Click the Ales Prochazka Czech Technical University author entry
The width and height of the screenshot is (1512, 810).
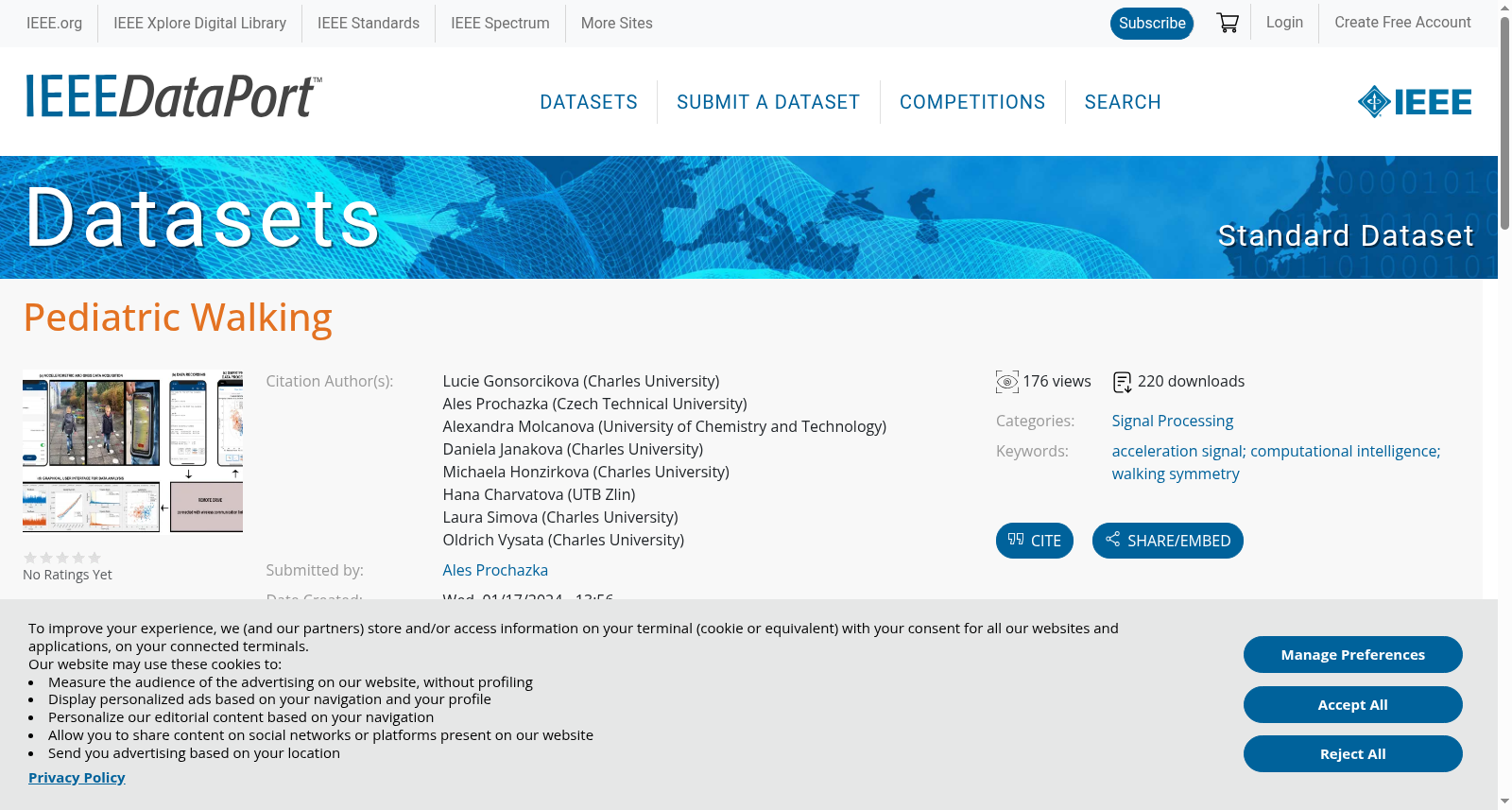594,405
